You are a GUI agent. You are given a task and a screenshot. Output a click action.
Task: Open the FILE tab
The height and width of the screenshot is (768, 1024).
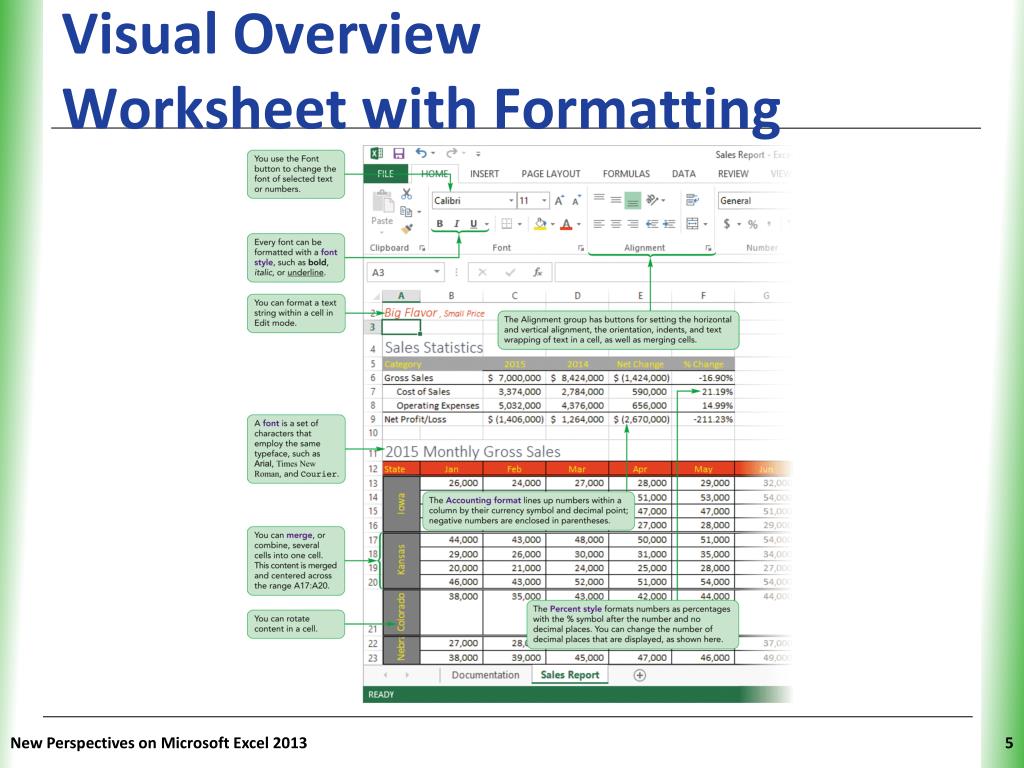tap(385, 174)
